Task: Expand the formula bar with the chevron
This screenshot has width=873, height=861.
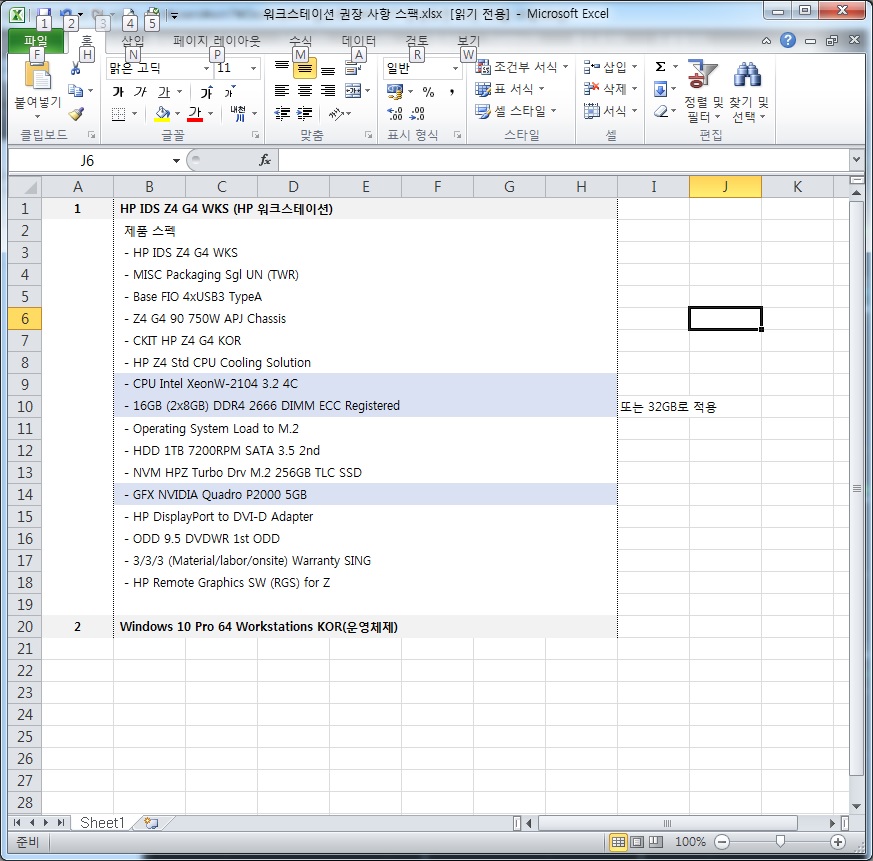Action: click(856, 160)
